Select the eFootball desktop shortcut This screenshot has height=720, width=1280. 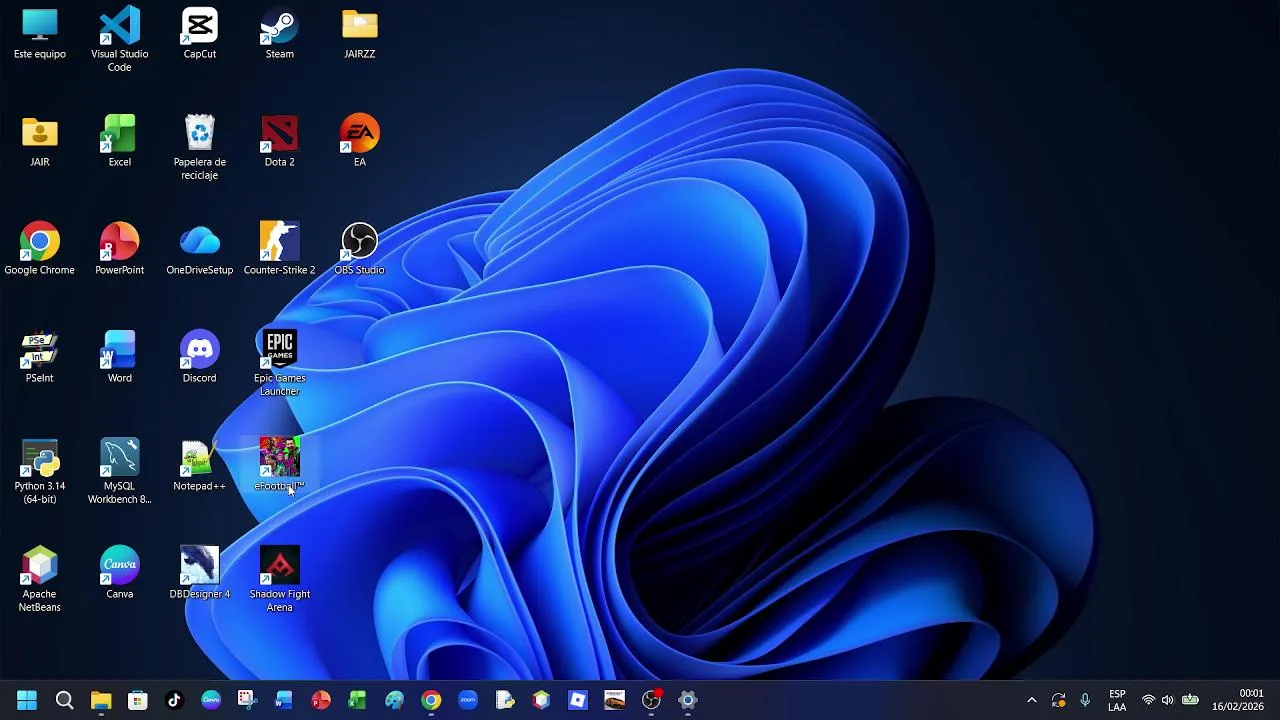[x=280, y=466]
